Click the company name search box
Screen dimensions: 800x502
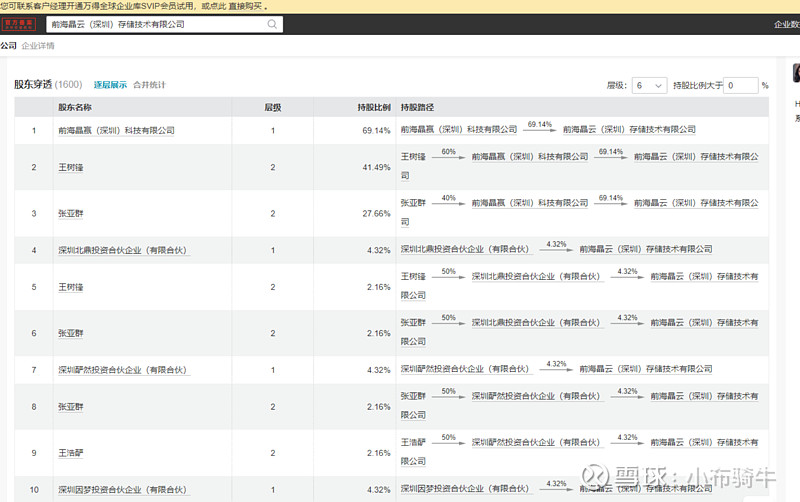click(155, 24)
